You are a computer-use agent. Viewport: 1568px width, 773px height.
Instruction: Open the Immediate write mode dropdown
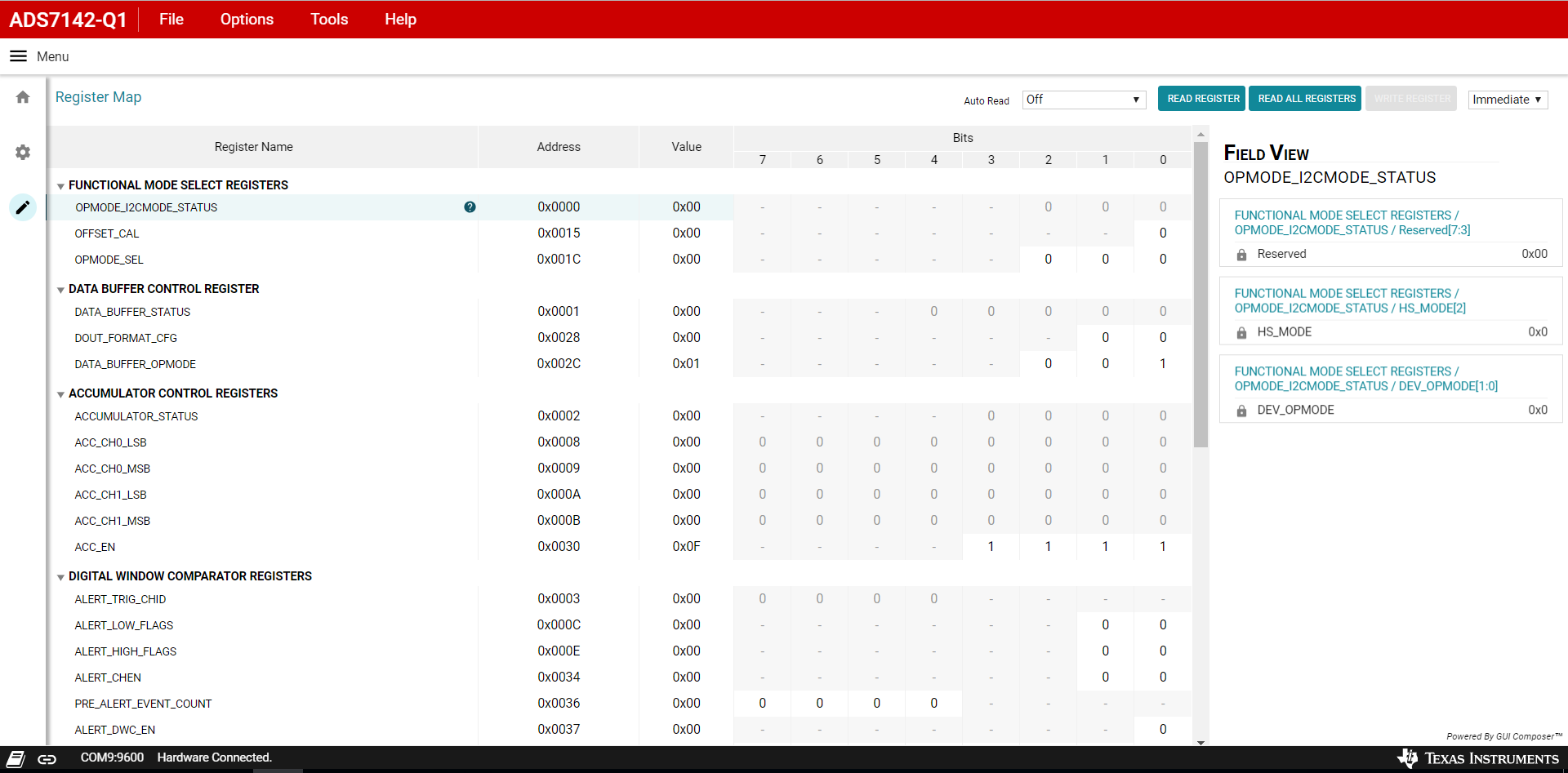(1508, 100)
